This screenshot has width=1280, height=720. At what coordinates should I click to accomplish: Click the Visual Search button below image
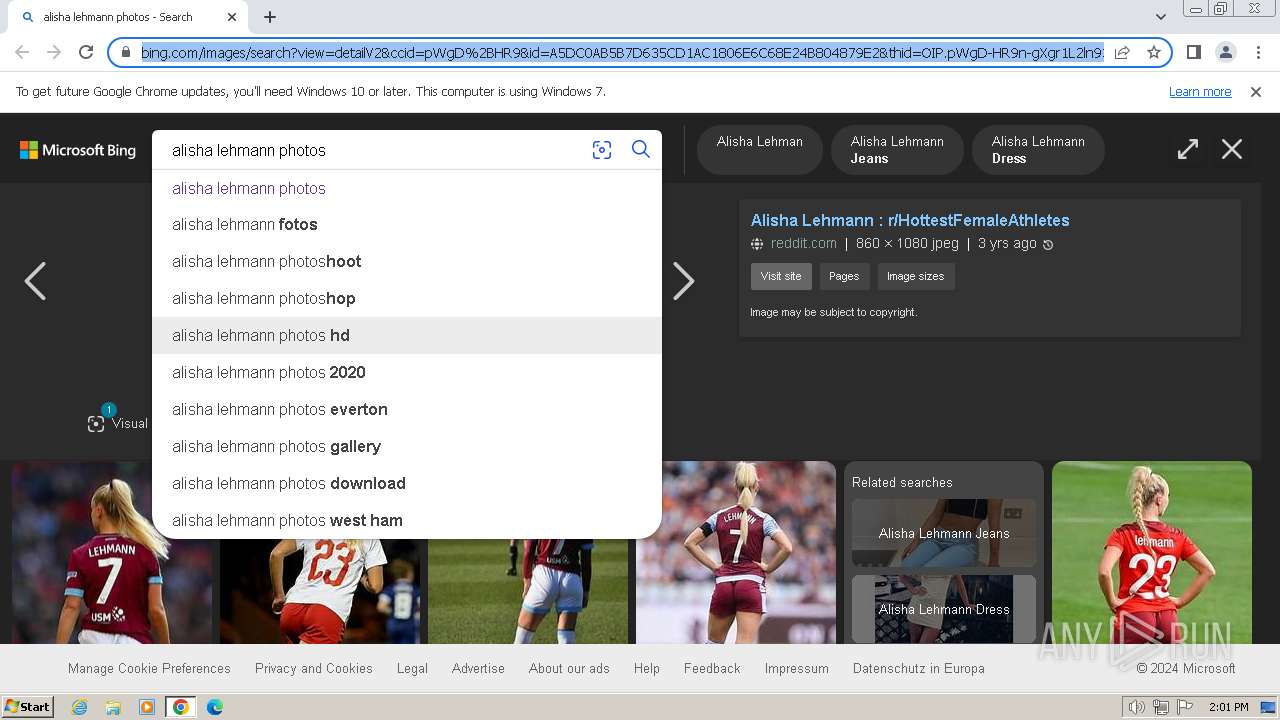pyautogui.click(x=118, y=423)
